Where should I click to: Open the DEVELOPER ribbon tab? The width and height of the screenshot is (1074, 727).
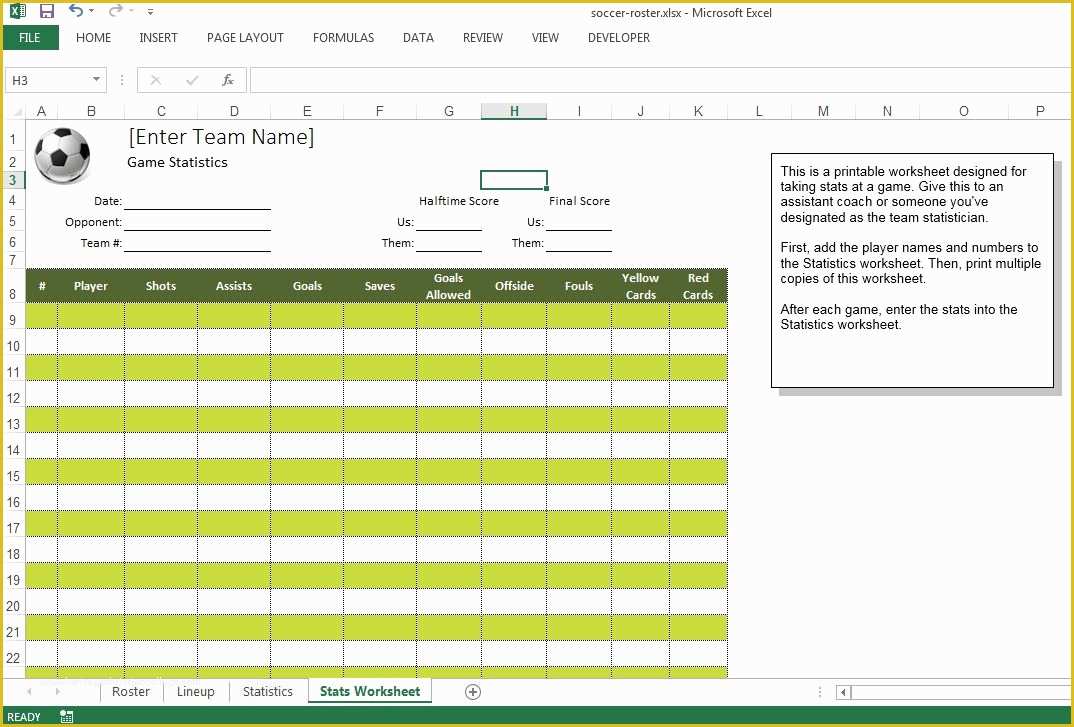click(x=618, y=37)
